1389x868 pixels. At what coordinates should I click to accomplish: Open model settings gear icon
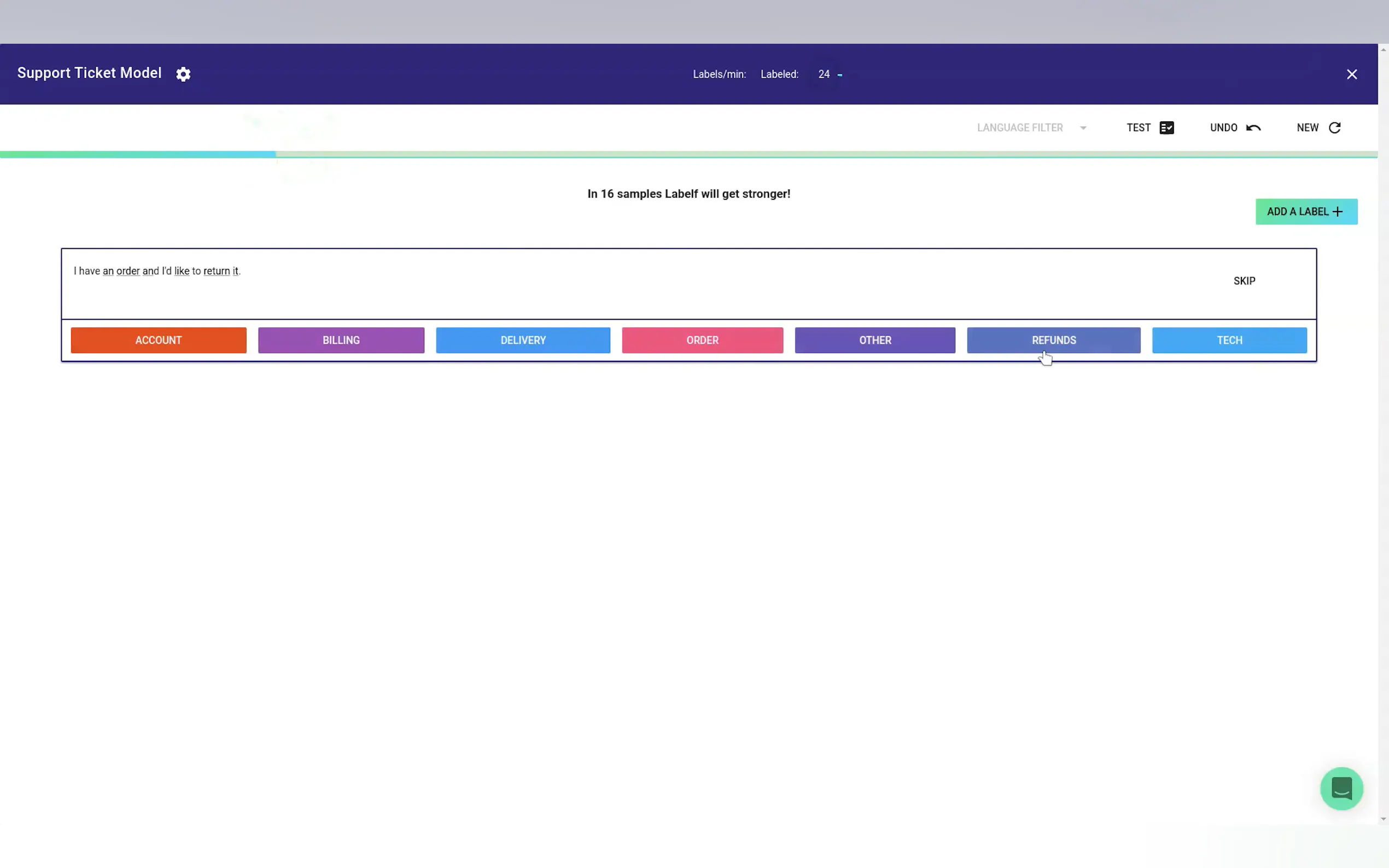pyautogui.click(x=183, y=74)
